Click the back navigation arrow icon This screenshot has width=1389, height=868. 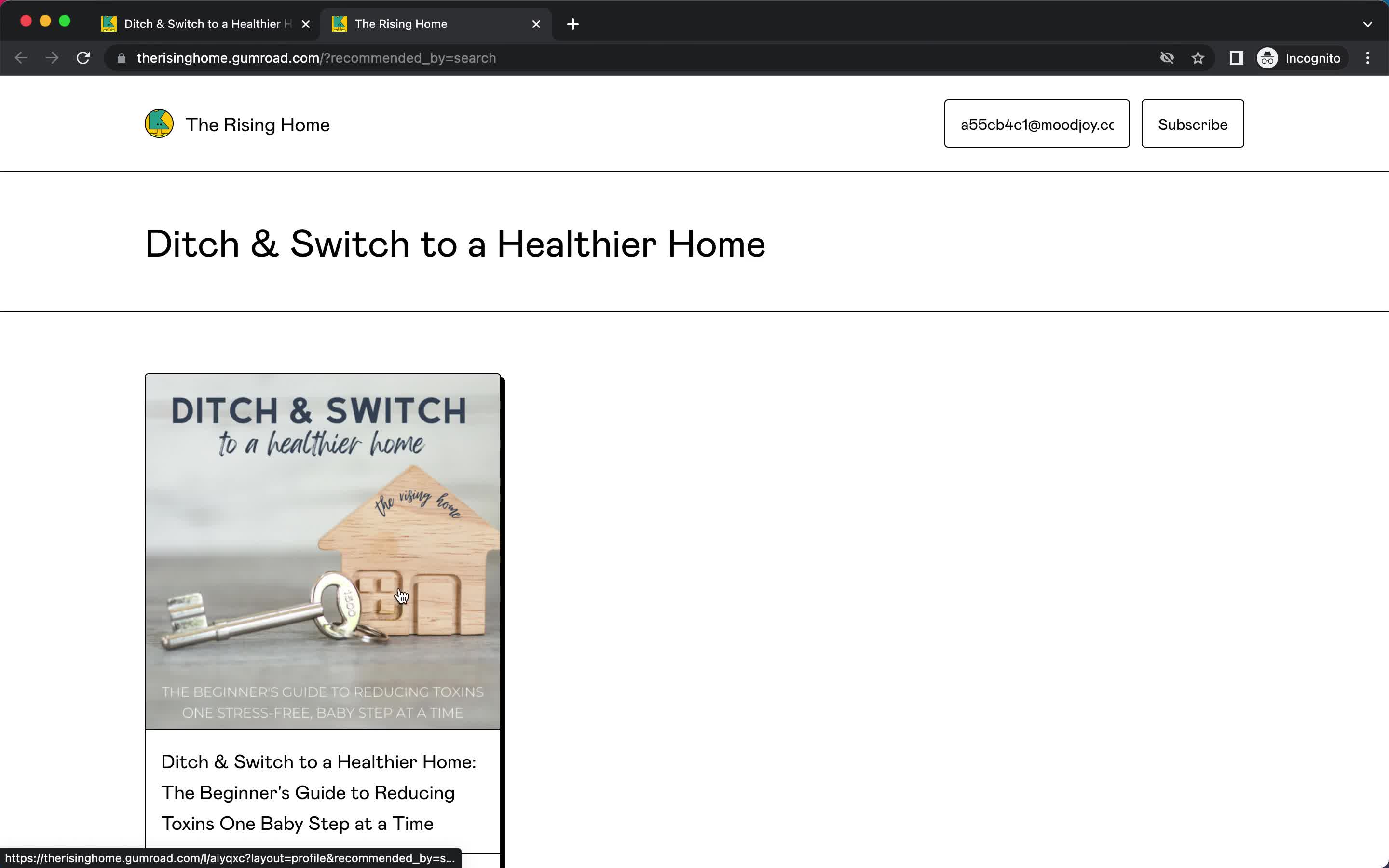point(21,58)
